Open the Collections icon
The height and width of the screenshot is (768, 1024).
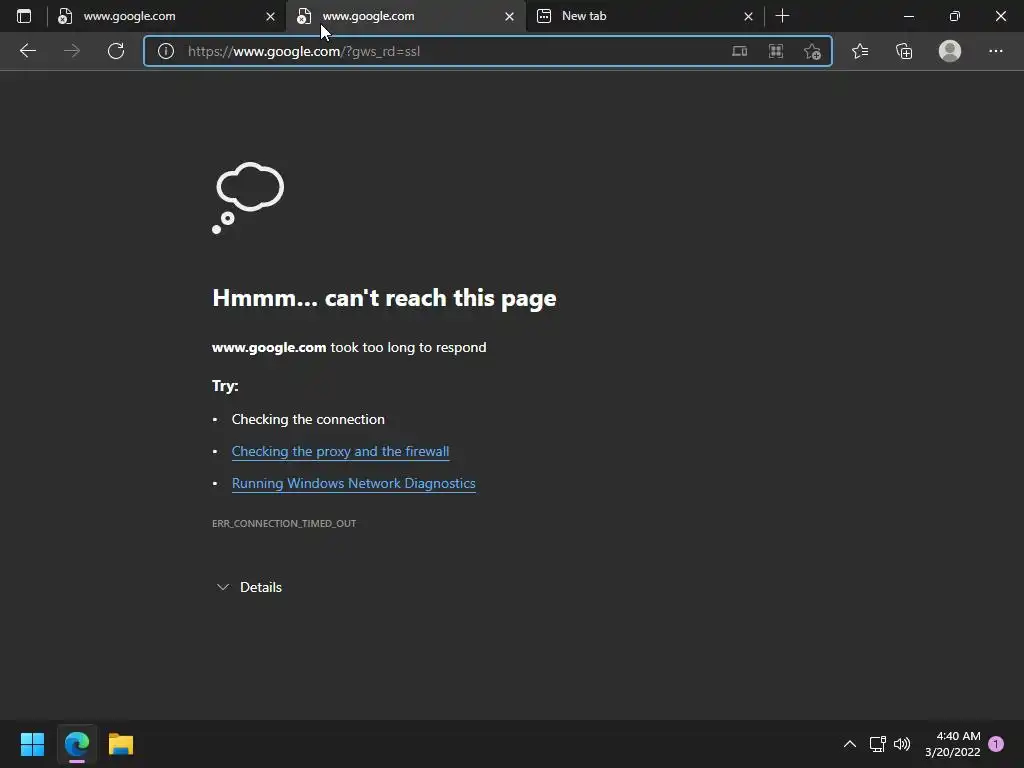(904, 51)
